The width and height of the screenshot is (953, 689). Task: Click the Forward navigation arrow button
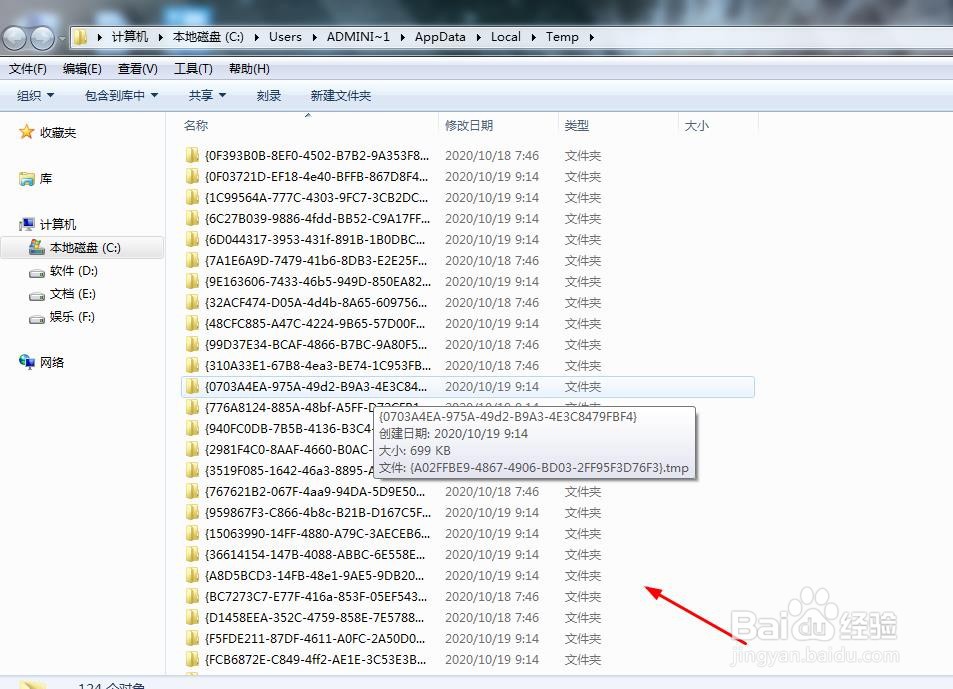[42, 39]
